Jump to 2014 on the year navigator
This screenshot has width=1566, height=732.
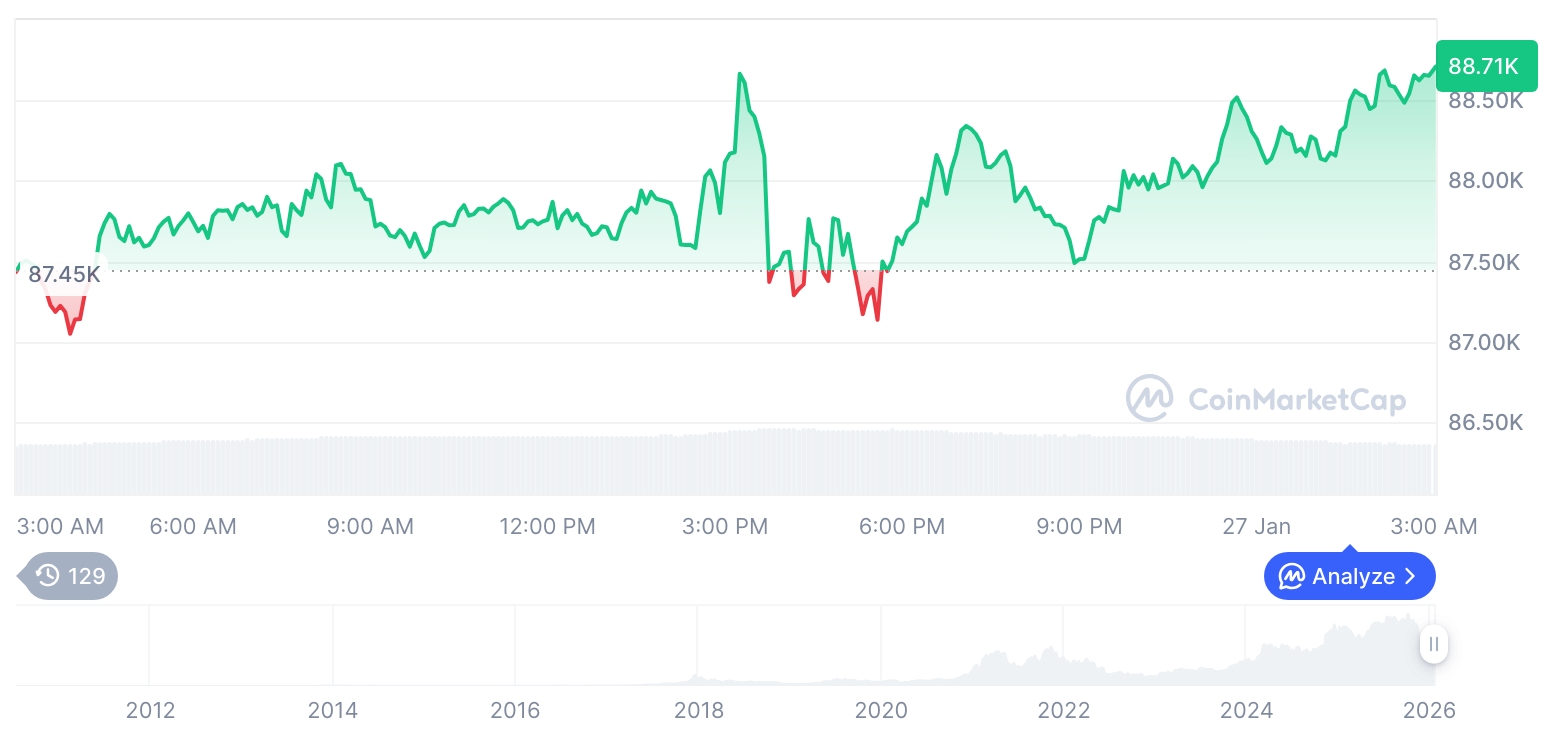[x=333, y=711]
